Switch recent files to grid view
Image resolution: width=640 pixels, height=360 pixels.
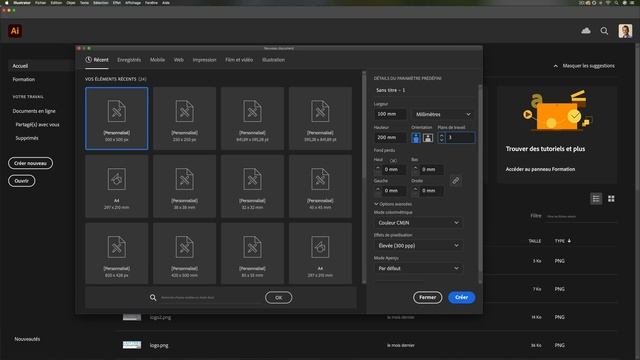[611, 199]
